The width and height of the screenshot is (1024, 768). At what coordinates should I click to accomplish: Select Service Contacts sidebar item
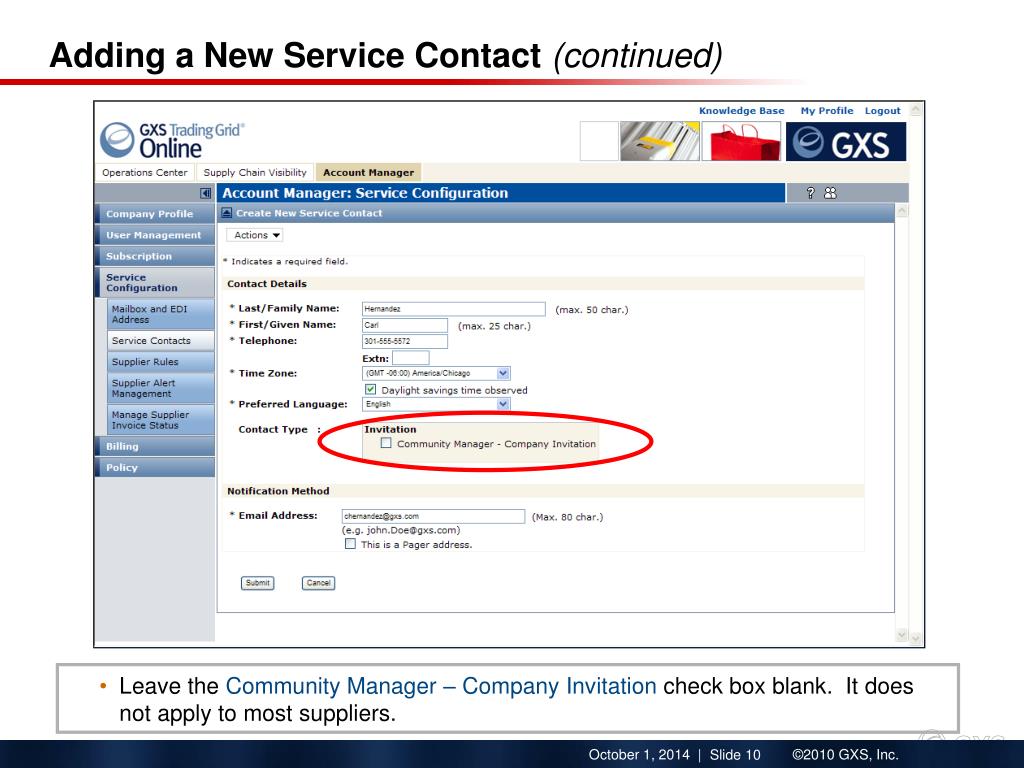(x=161, y=340)
